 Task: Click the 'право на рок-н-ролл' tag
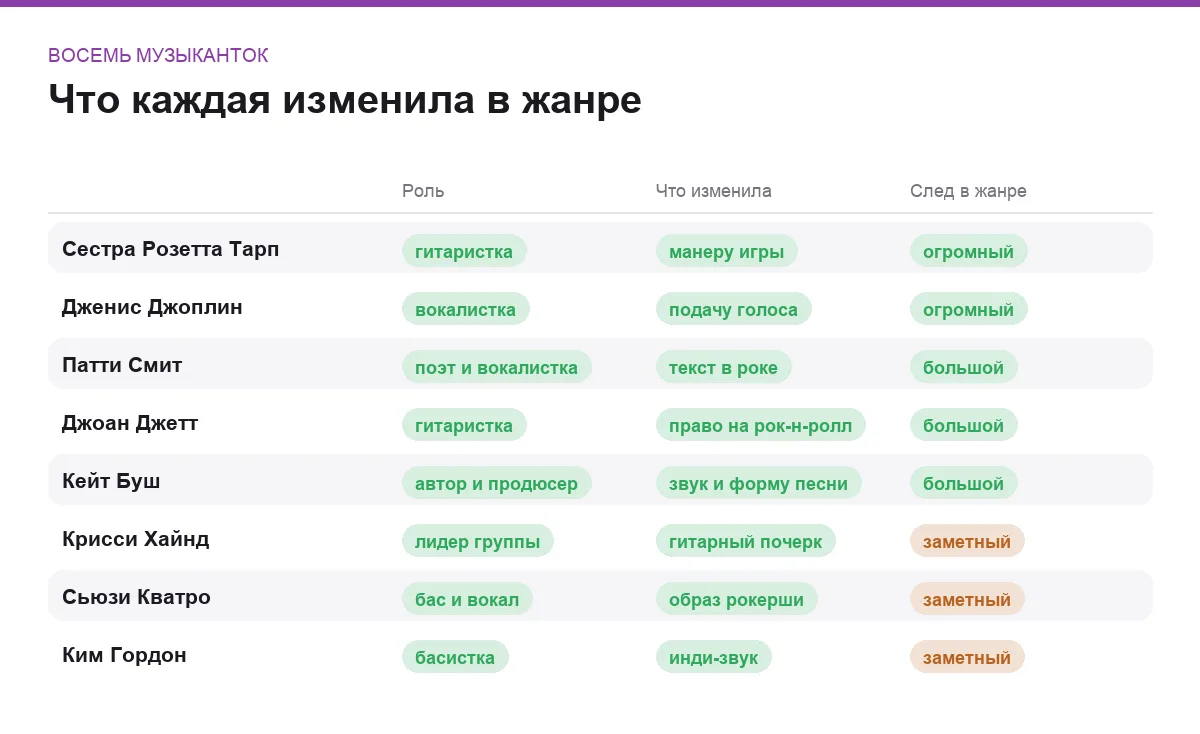(761, 425)
